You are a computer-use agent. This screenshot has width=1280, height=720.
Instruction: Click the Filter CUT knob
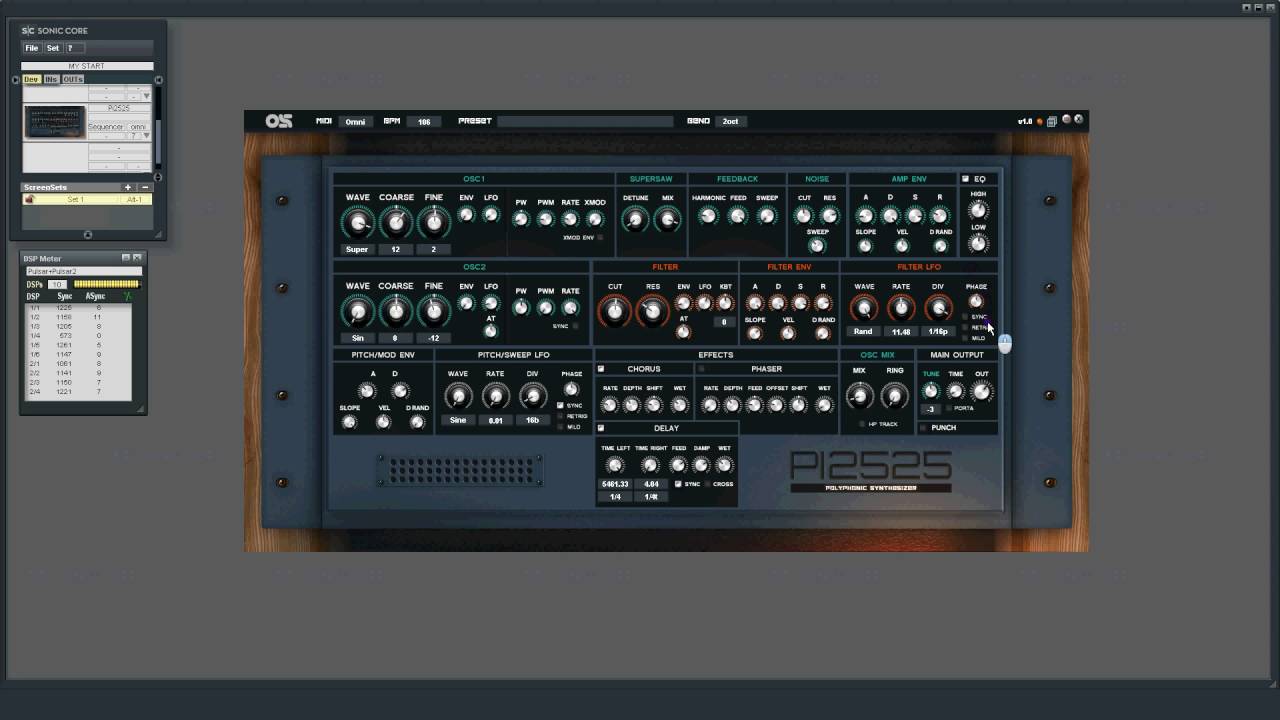[x=615, y=311]
